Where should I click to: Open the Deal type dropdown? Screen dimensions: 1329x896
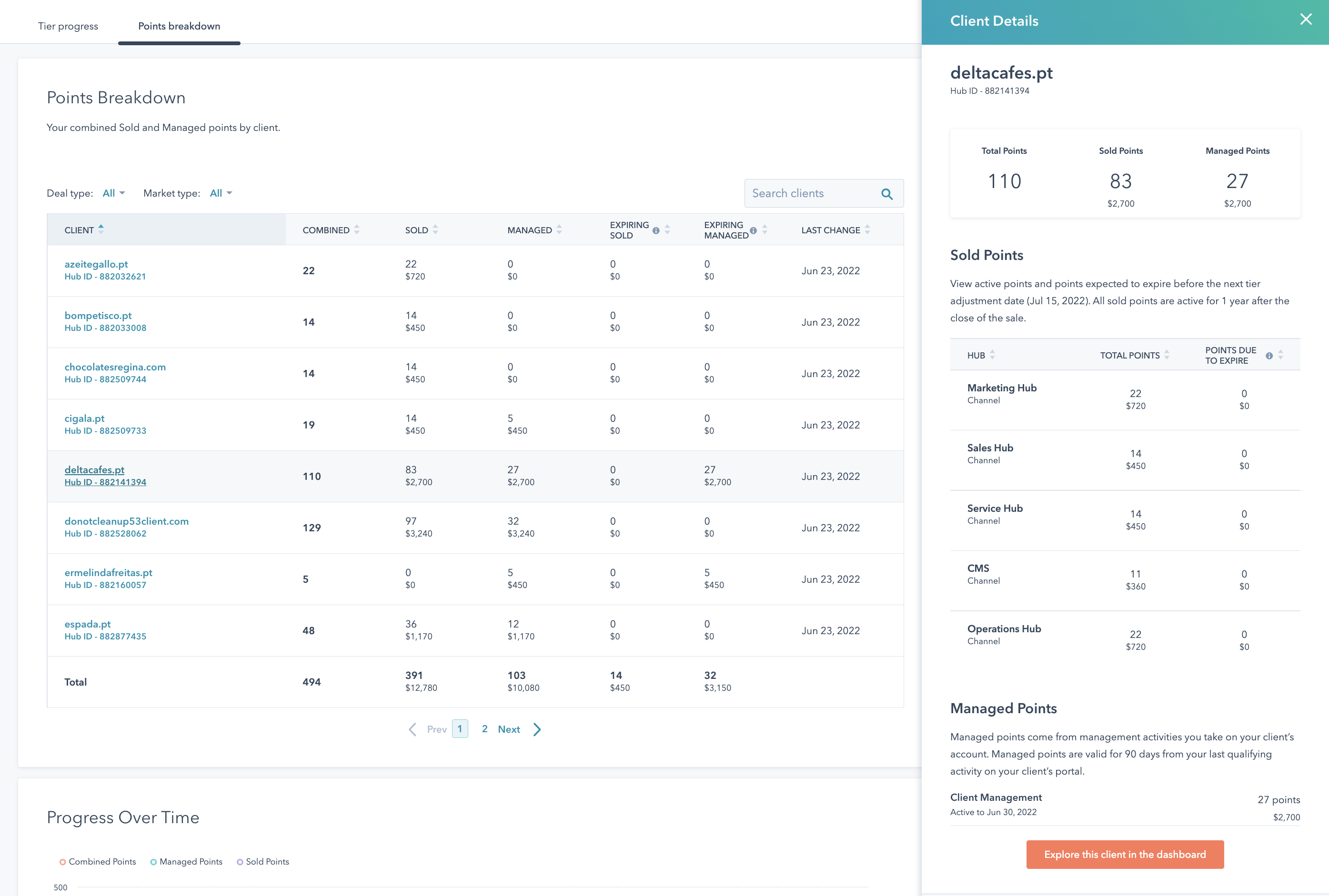tap(113, 193)
